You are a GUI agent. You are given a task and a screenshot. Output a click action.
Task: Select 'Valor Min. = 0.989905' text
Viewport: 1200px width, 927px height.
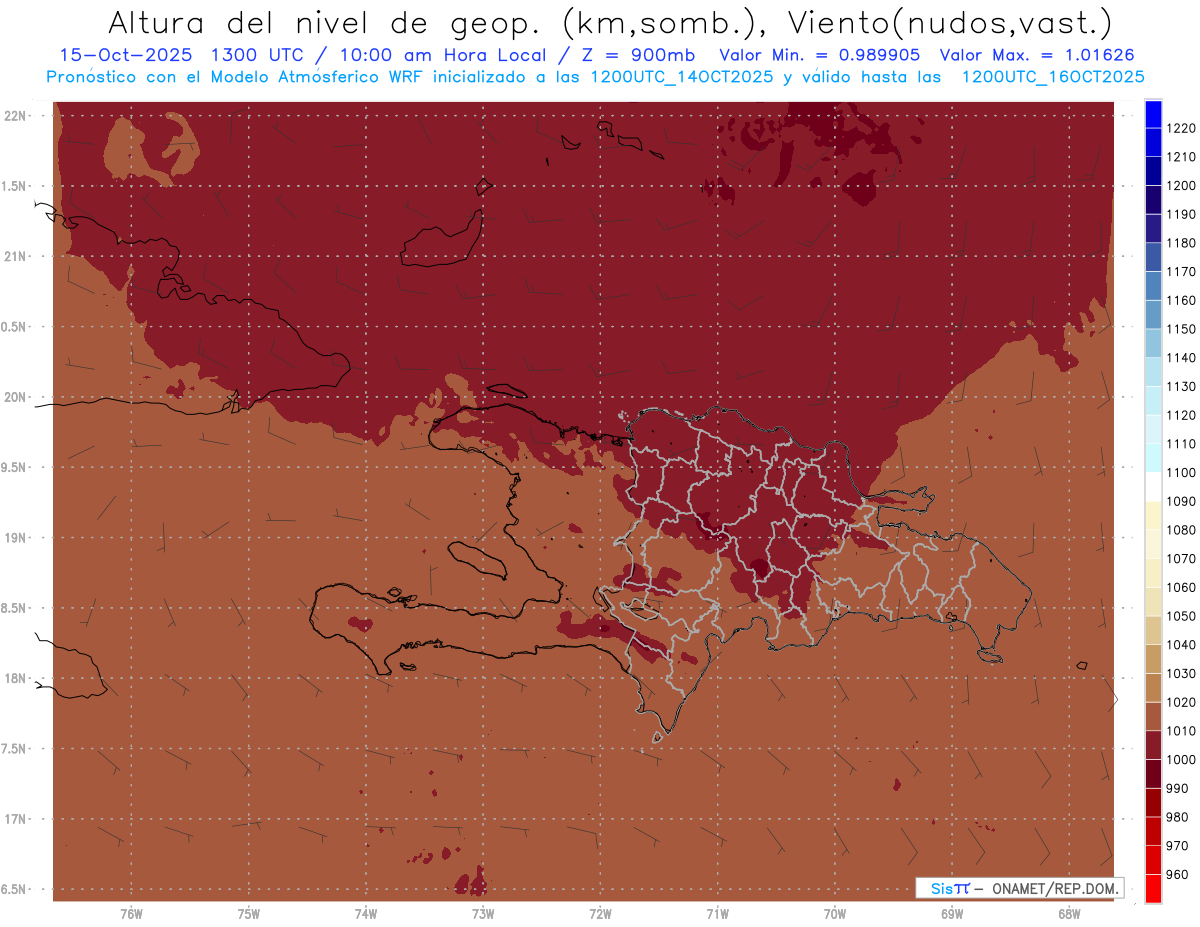click(x=820, y=55)
